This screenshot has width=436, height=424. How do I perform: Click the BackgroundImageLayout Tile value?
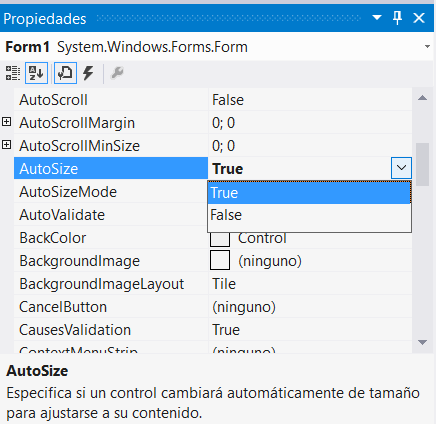[224, 284]
